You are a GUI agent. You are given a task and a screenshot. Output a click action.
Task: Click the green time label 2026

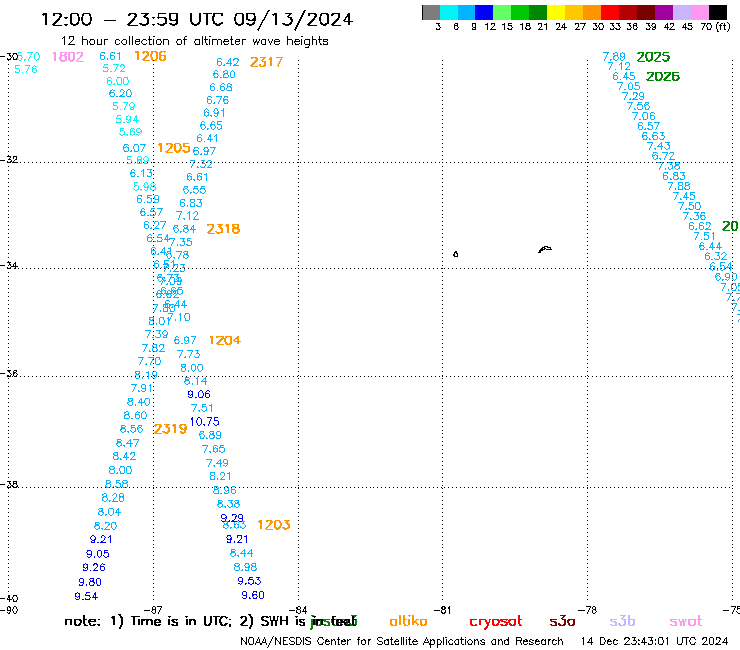[663, 76]
